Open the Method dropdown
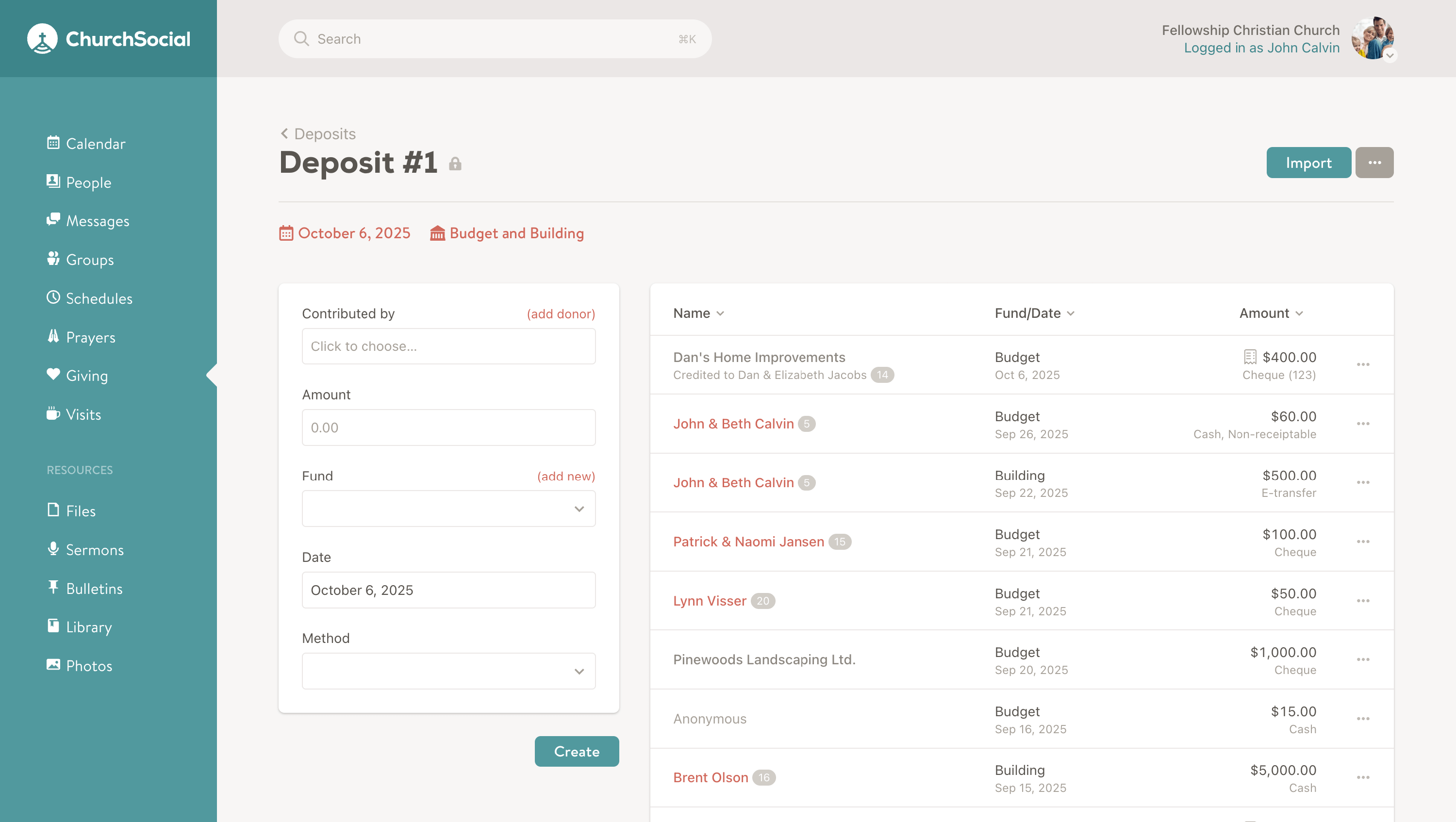1456x822 pixels. 448,671
